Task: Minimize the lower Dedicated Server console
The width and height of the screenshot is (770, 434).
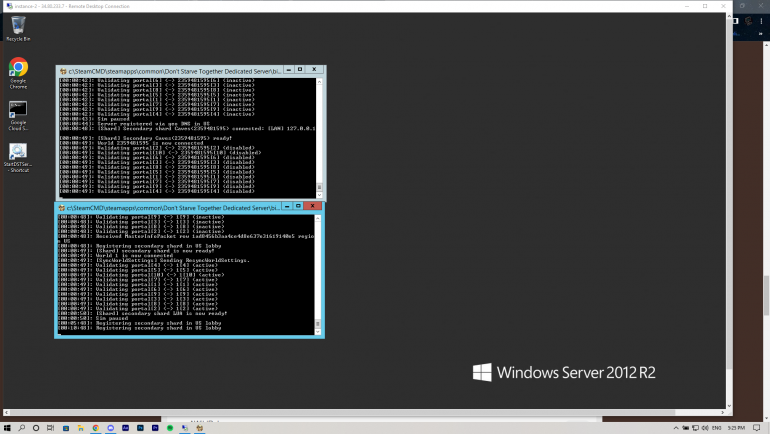Action: pos(287,206)
